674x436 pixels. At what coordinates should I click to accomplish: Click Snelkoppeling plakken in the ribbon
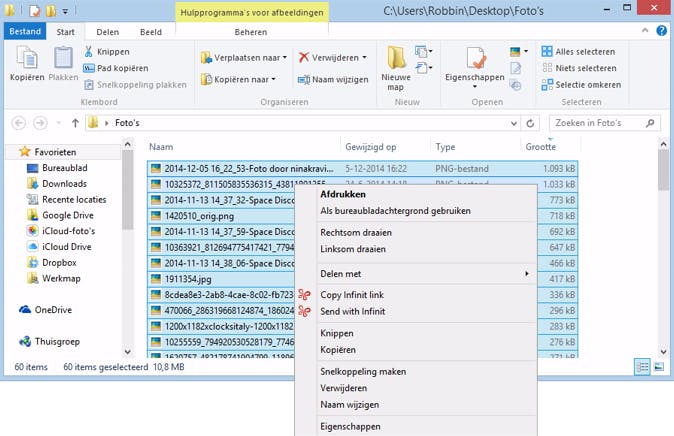coord(135,85)
